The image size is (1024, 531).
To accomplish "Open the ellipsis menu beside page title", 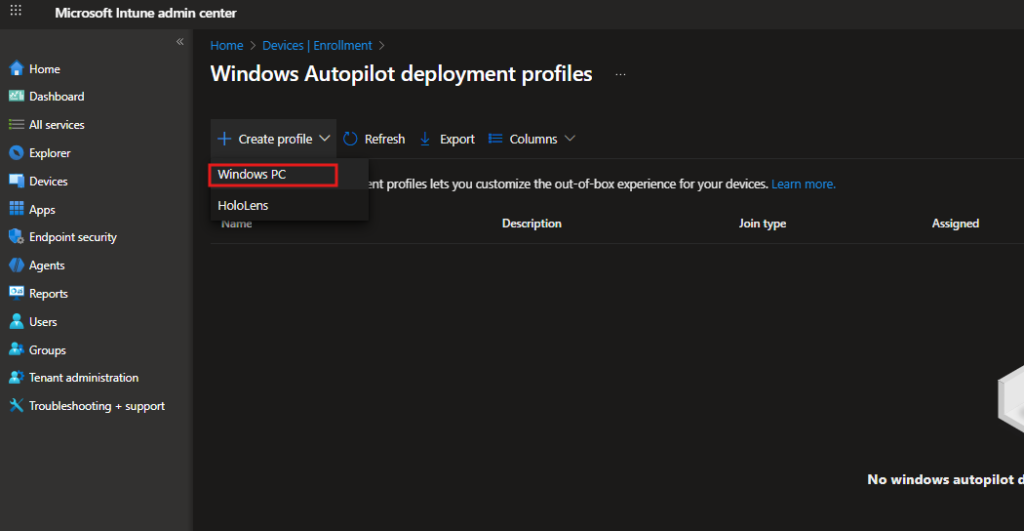I will point(620,75).
